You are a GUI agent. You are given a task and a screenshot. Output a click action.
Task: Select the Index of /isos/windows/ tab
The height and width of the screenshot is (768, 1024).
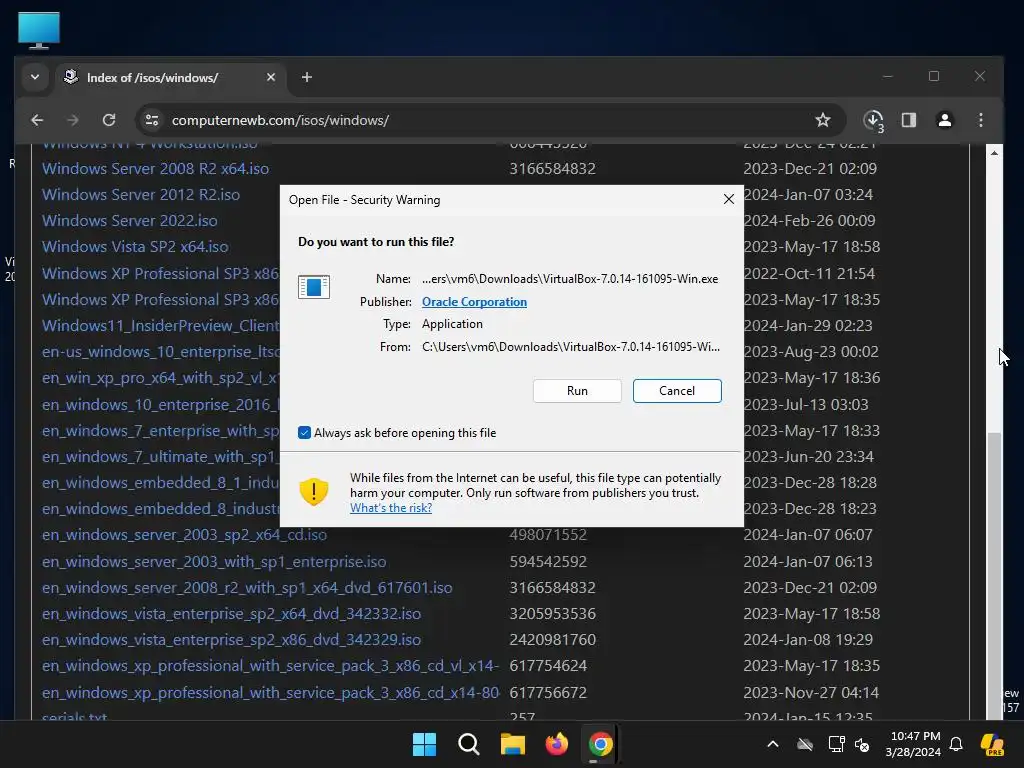point(170,78)
